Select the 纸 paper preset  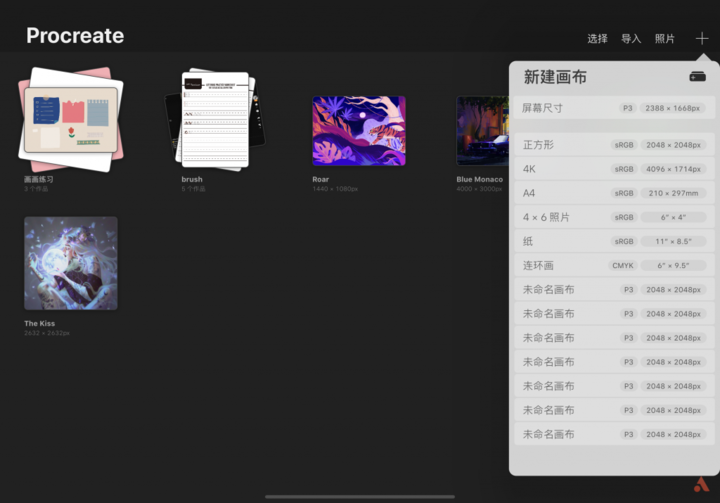point(614,241)
